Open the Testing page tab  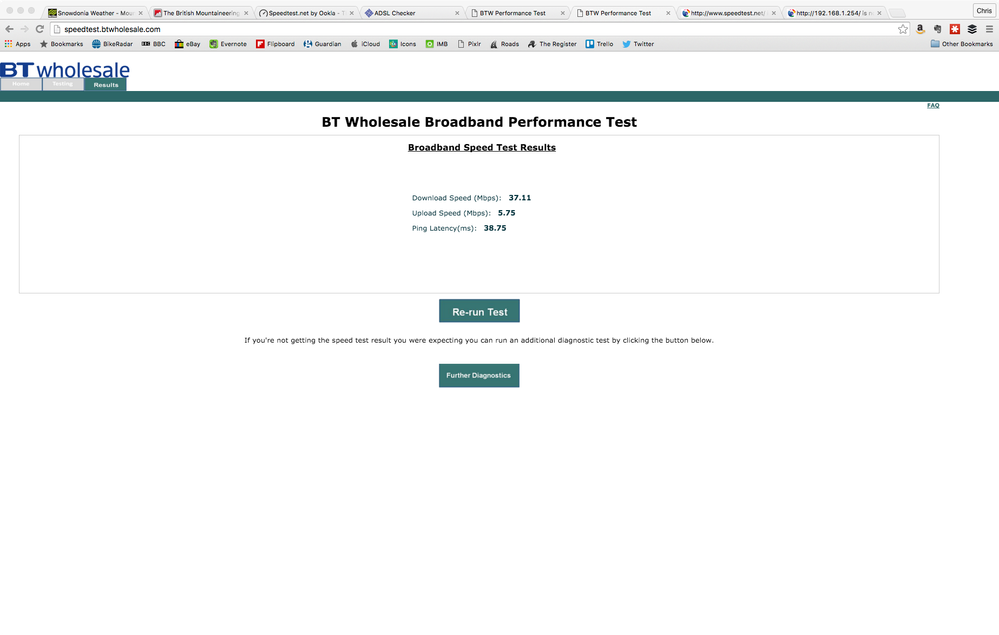click(x=62, y=85)
